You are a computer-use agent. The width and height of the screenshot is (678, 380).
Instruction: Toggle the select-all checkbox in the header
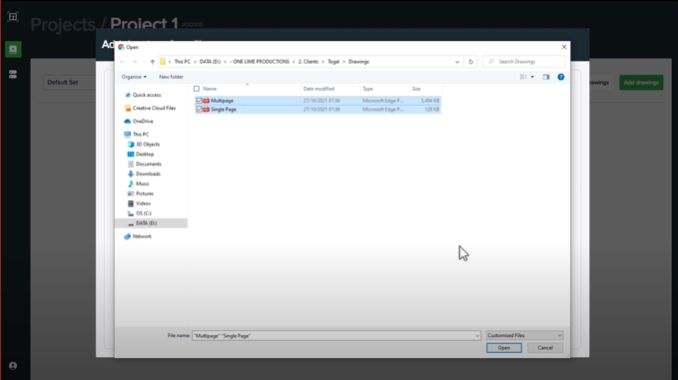[197, 89]
